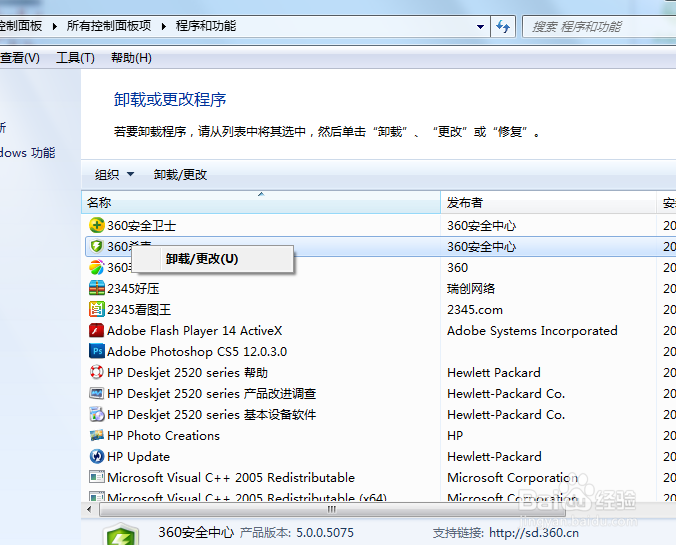
Task: Select Adobe Flash Player 14 ActiveX
Action: click(194, 331)
